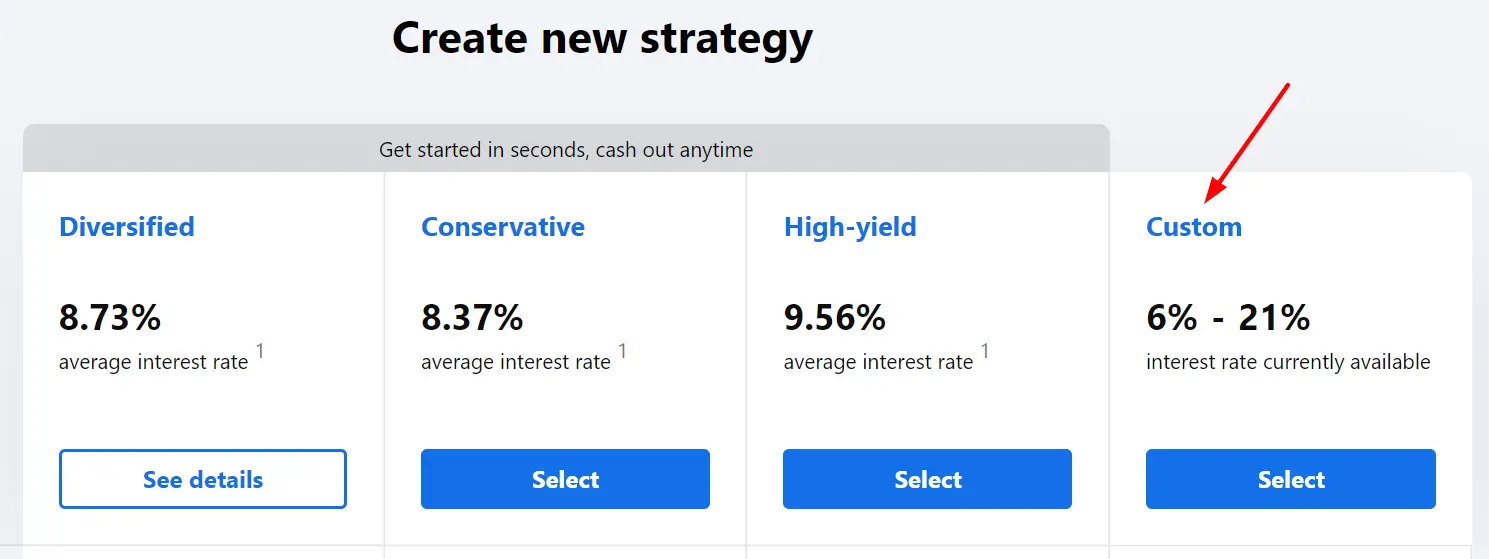Click the 8.73% interest rate figure

point(110,318)
